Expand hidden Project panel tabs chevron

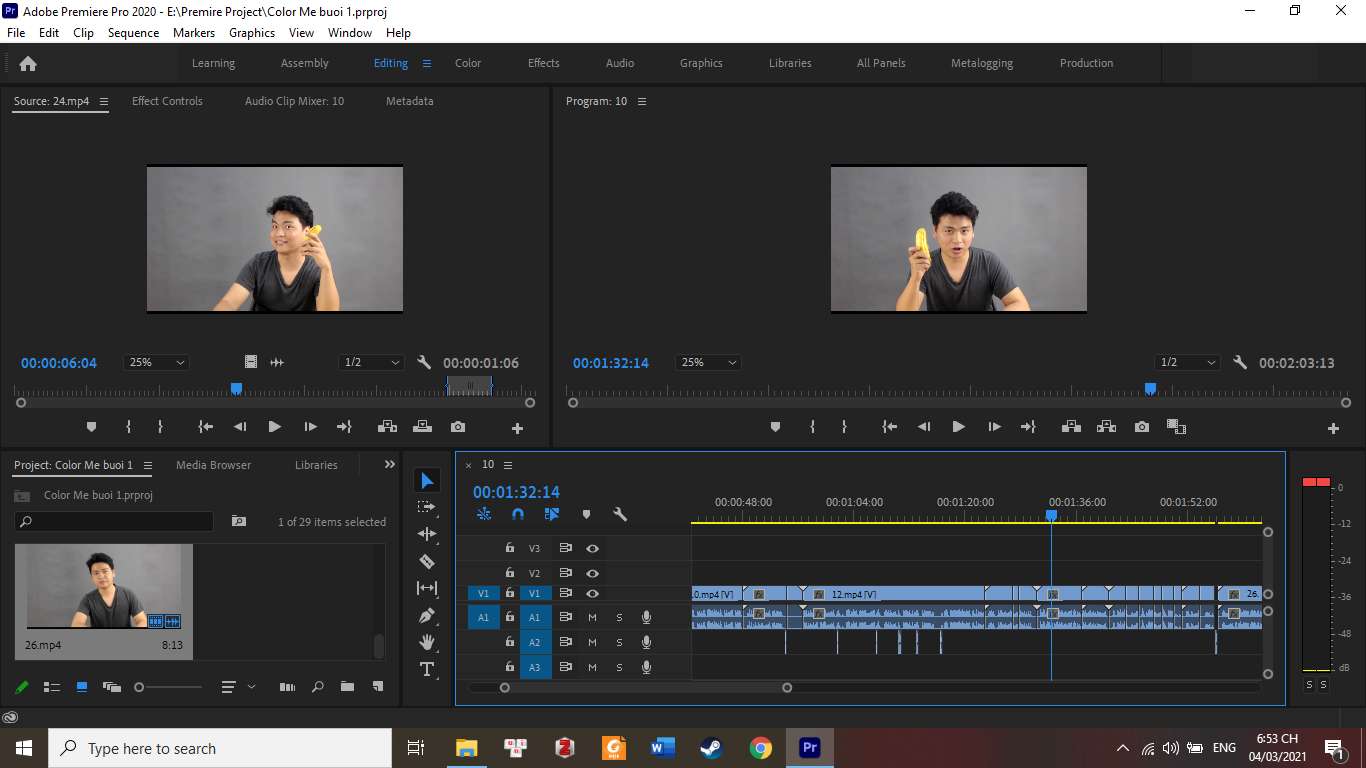click(390, 465)
